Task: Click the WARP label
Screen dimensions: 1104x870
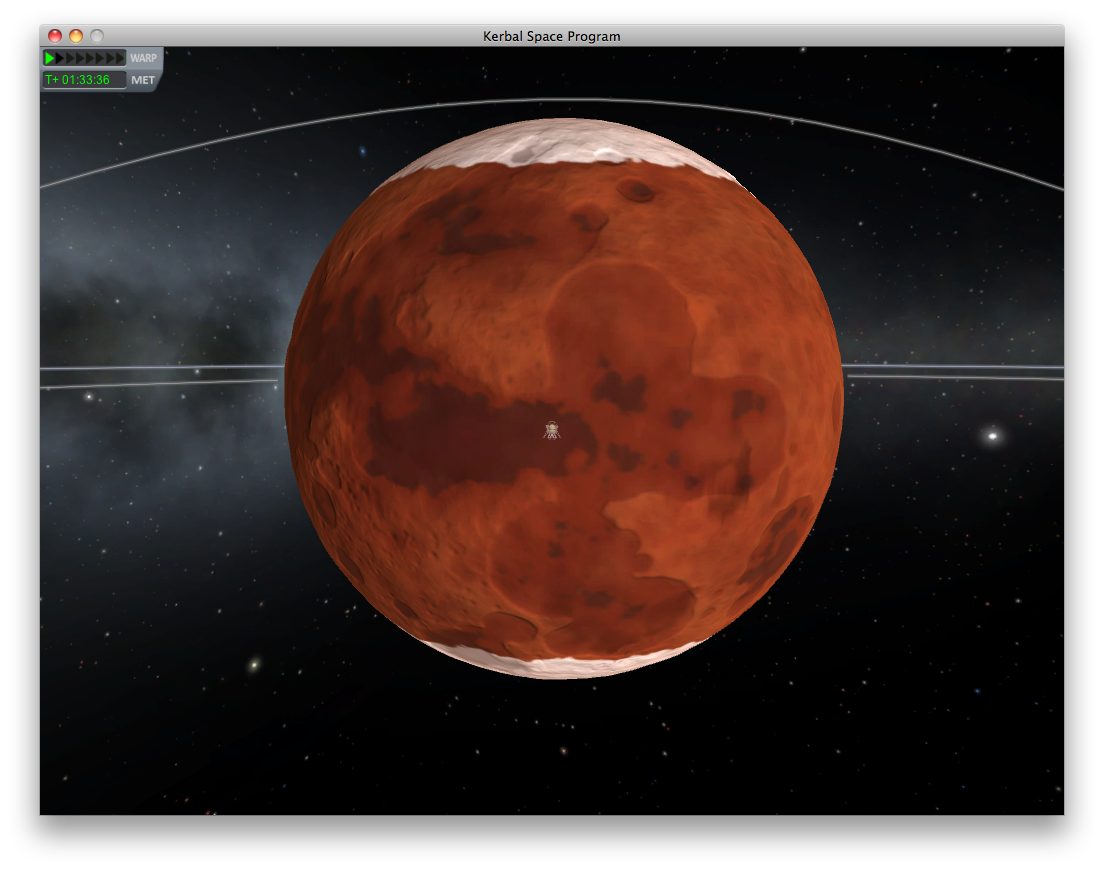Action: click(144, 58)
